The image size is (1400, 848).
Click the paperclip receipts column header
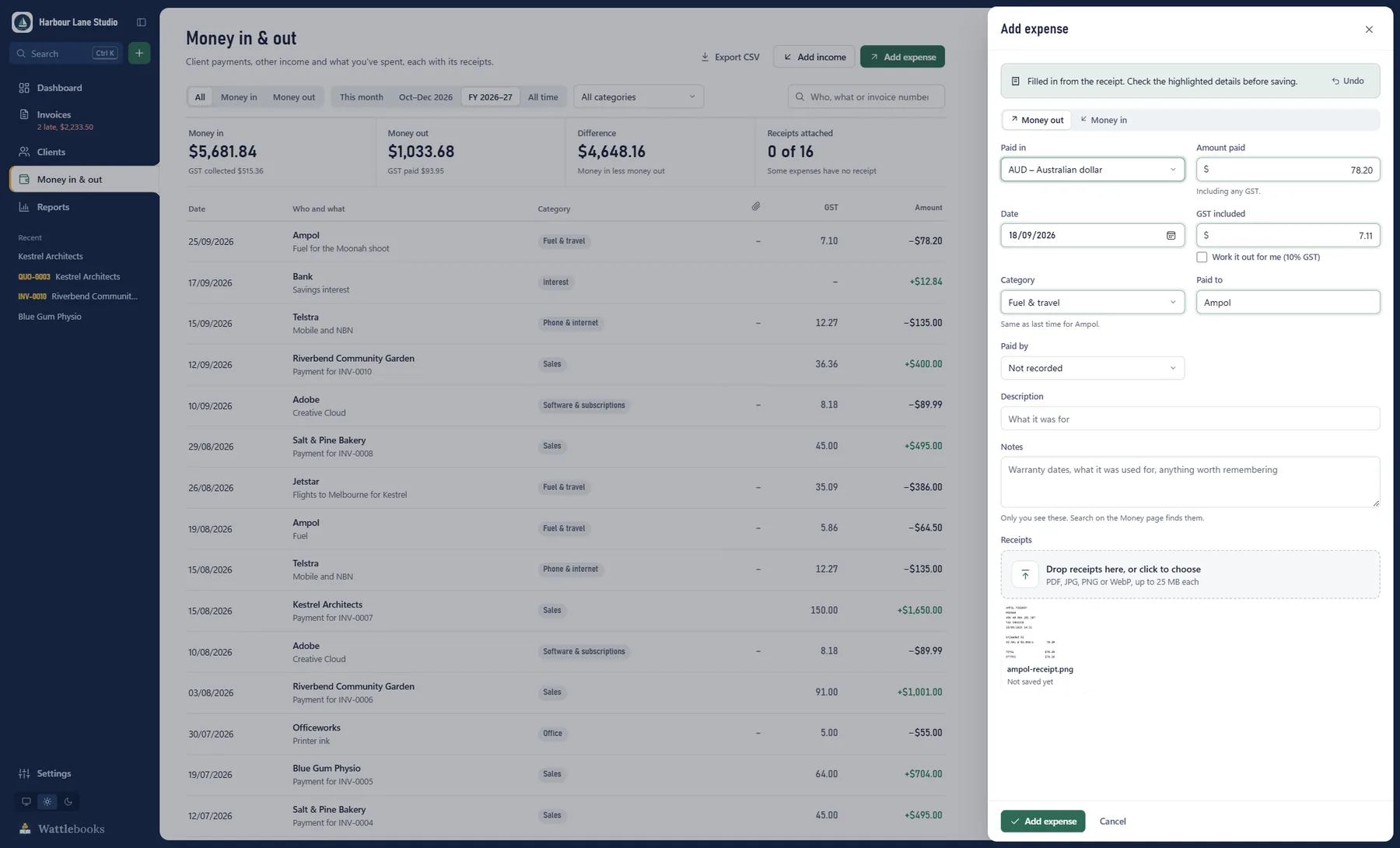pos(755,206)
